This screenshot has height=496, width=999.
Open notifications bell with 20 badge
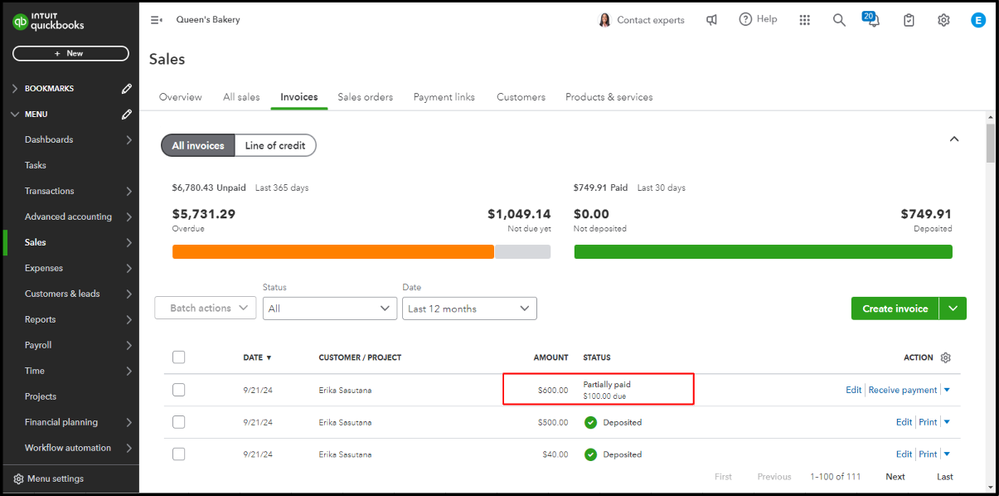tap(872, 19)
